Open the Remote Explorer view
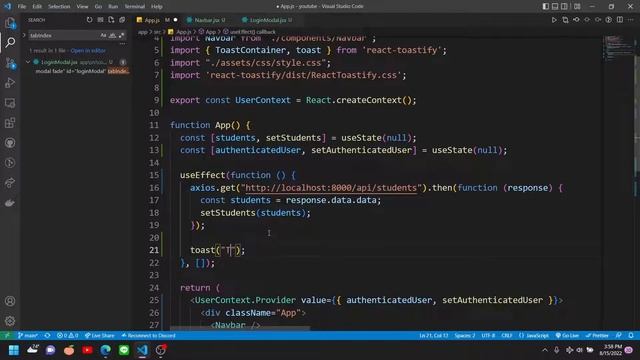Image resolution: width=640 pixels, height=360 pixels. point(10,103)
